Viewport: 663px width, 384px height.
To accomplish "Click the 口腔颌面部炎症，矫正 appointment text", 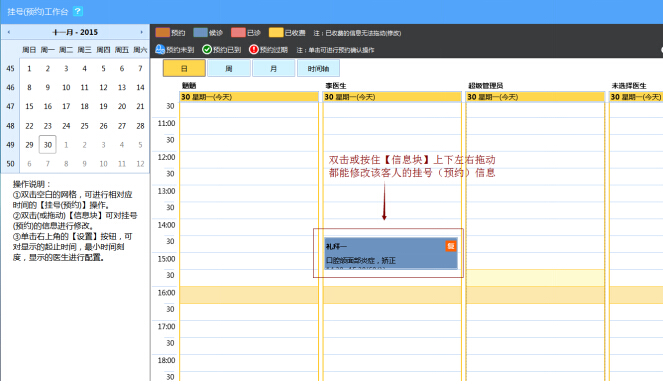I will click(361, 261).
